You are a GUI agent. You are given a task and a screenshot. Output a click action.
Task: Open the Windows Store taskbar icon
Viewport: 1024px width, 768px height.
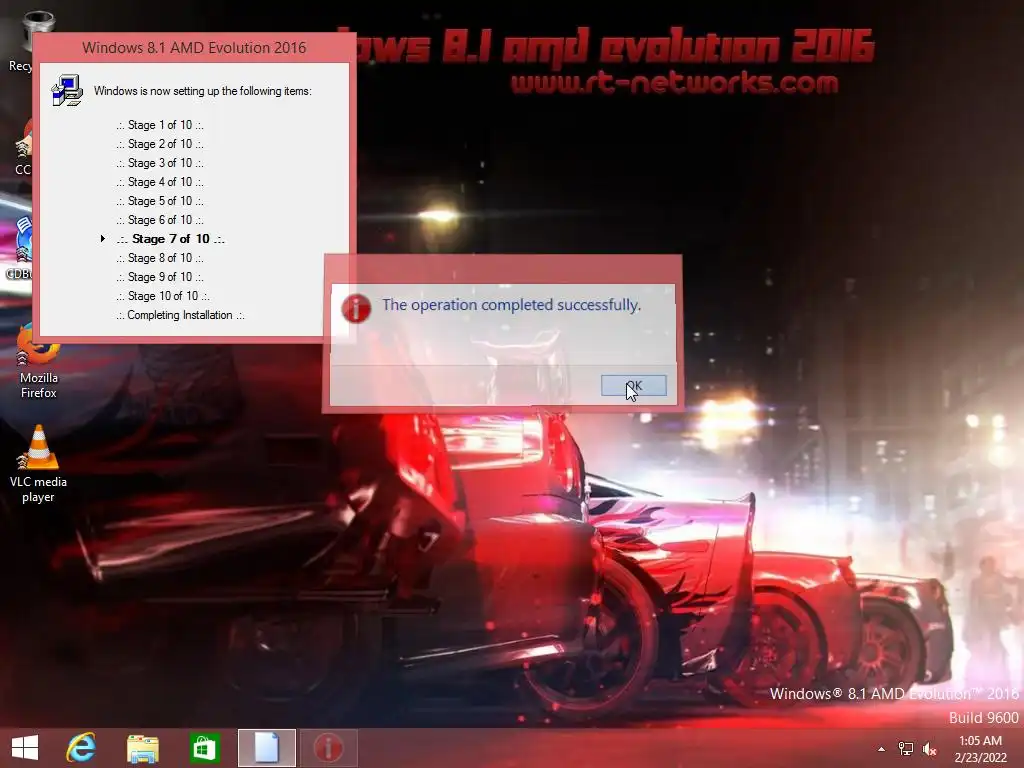coord(204,748)
